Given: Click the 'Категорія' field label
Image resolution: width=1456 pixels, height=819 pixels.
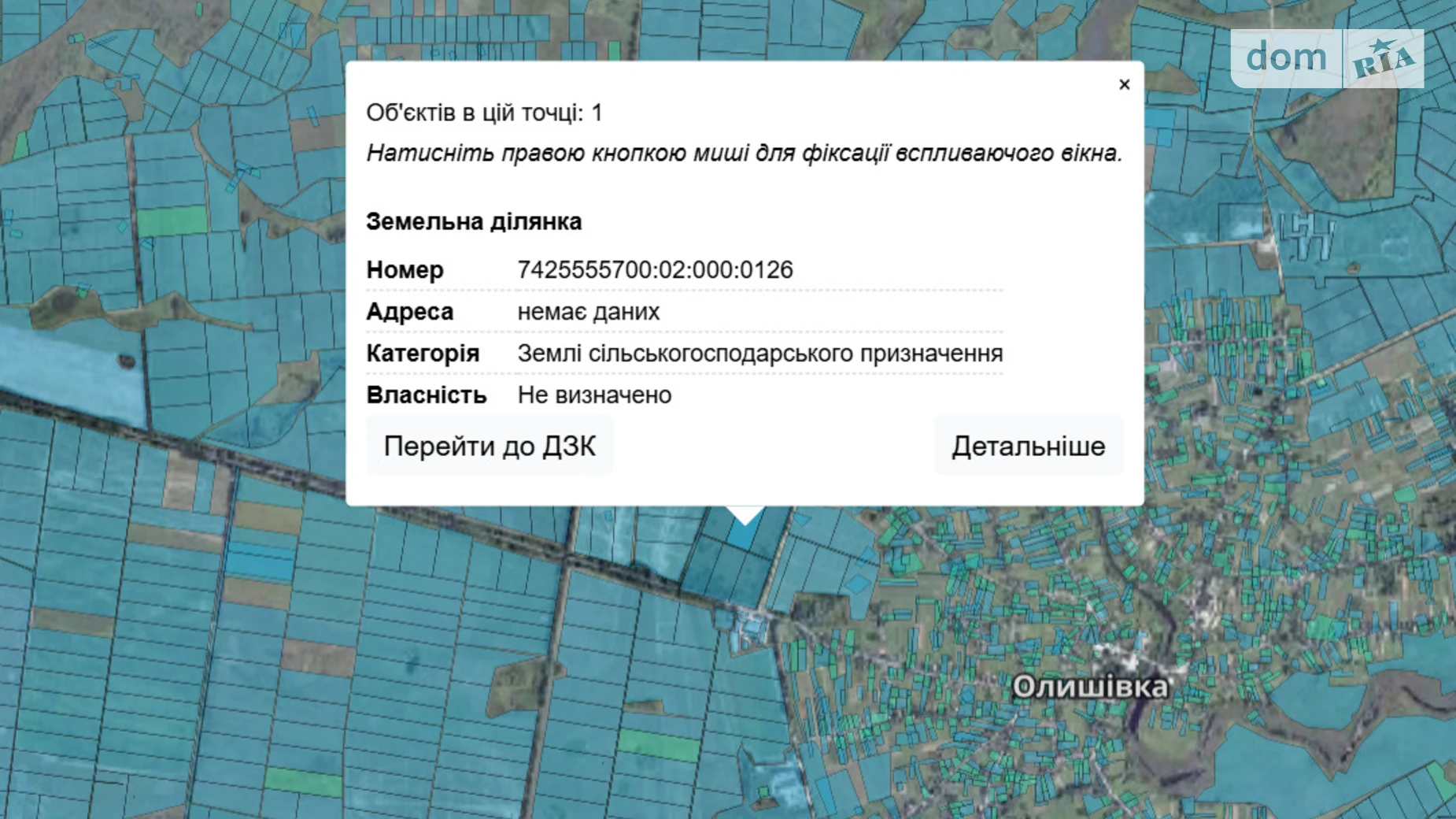Looking at the screenshot, I should point(423,354).
